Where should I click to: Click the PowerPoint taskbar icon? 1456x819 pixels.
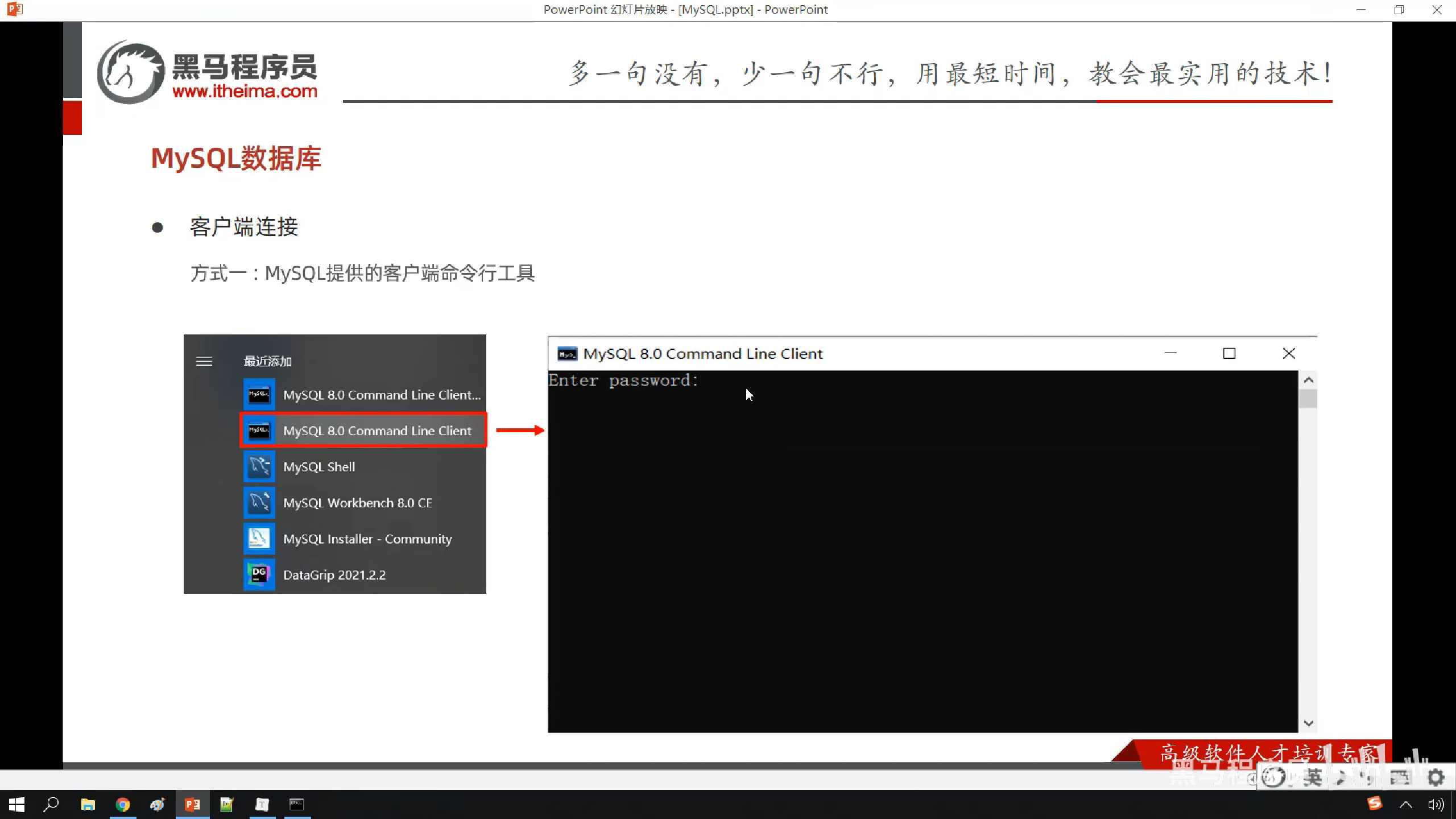coord(192,804)
